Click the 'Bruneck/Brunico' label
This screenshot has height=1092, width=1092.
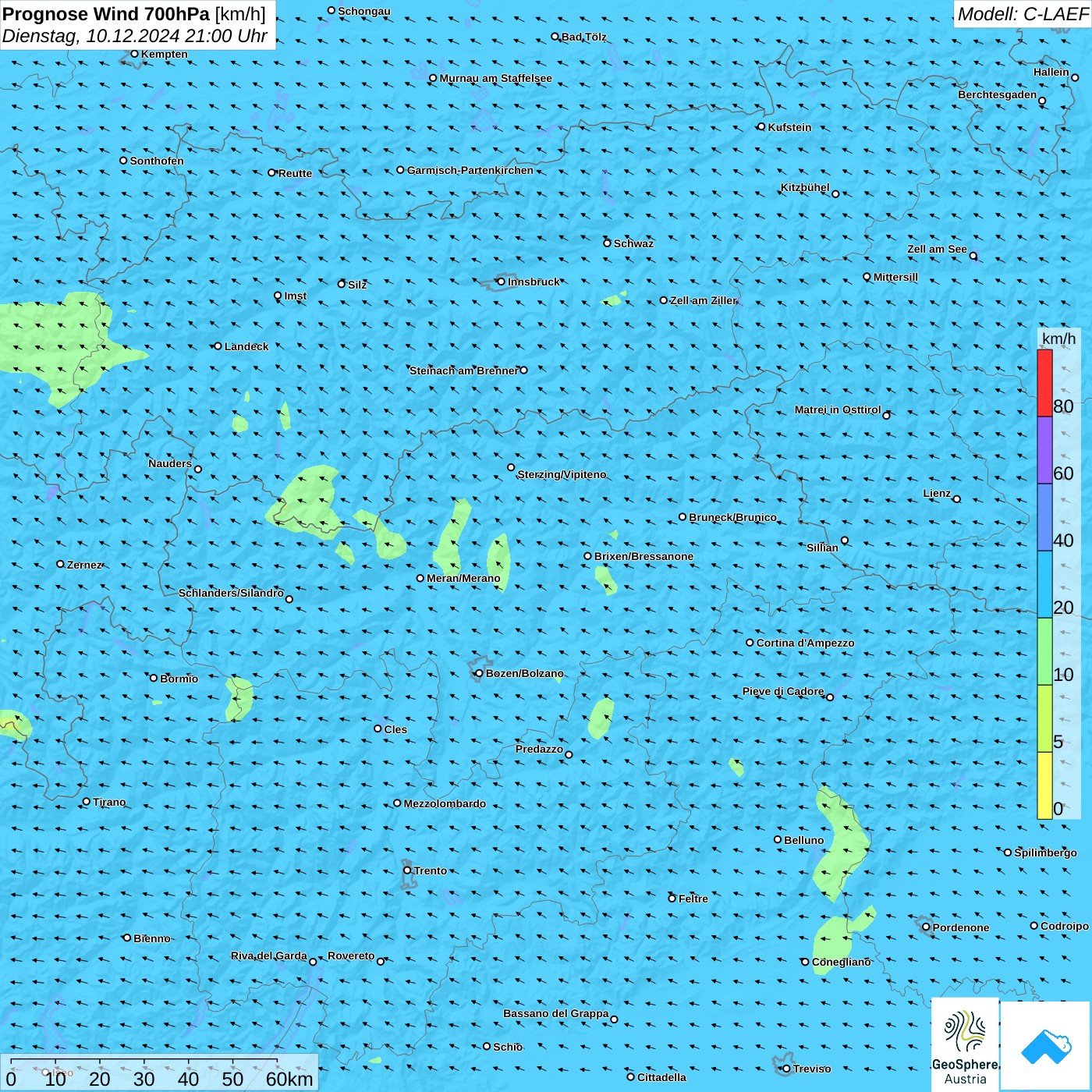tap(732, 517)
